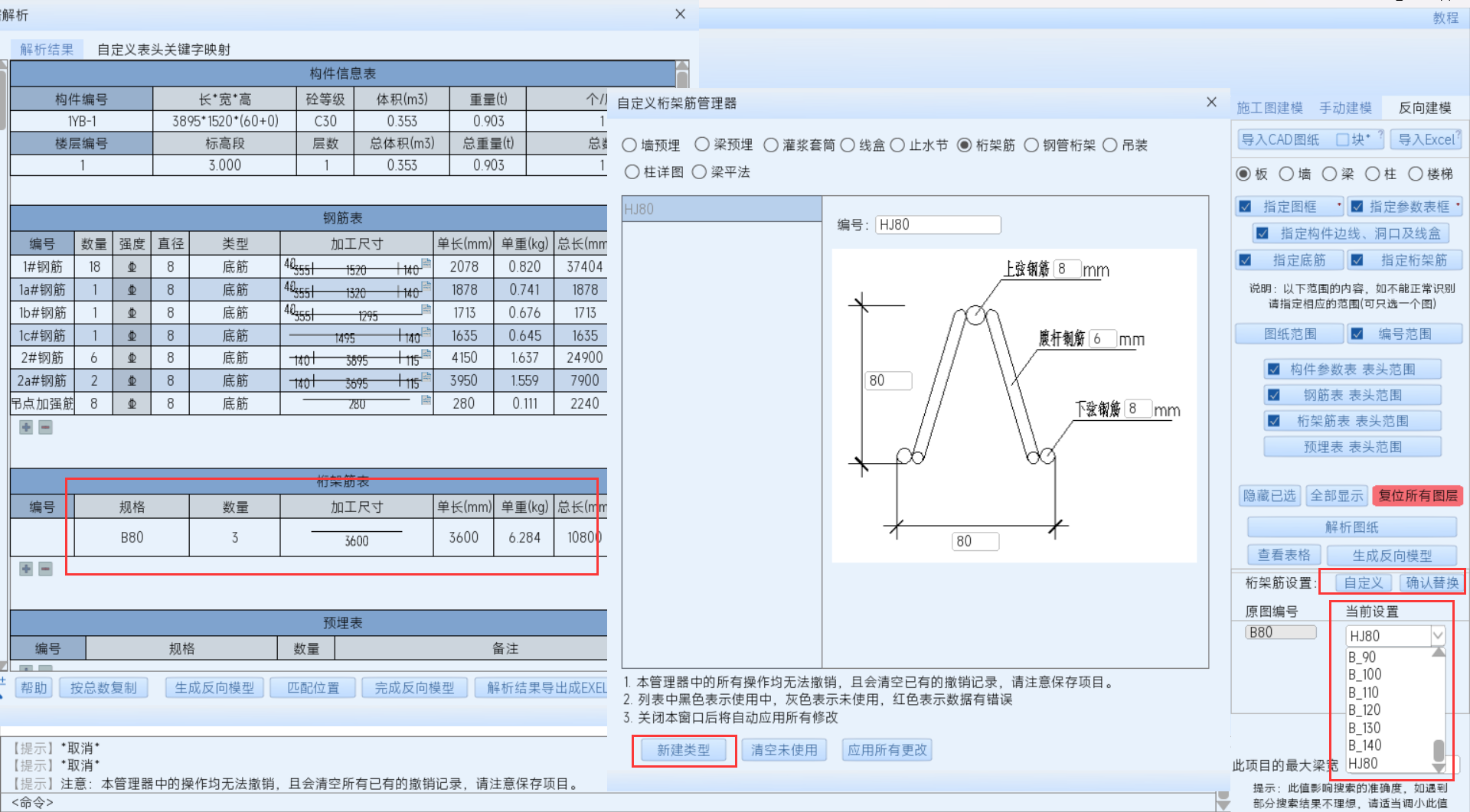Open the shape editor icon in the 2#钢筋 row

tap(426, 354)
